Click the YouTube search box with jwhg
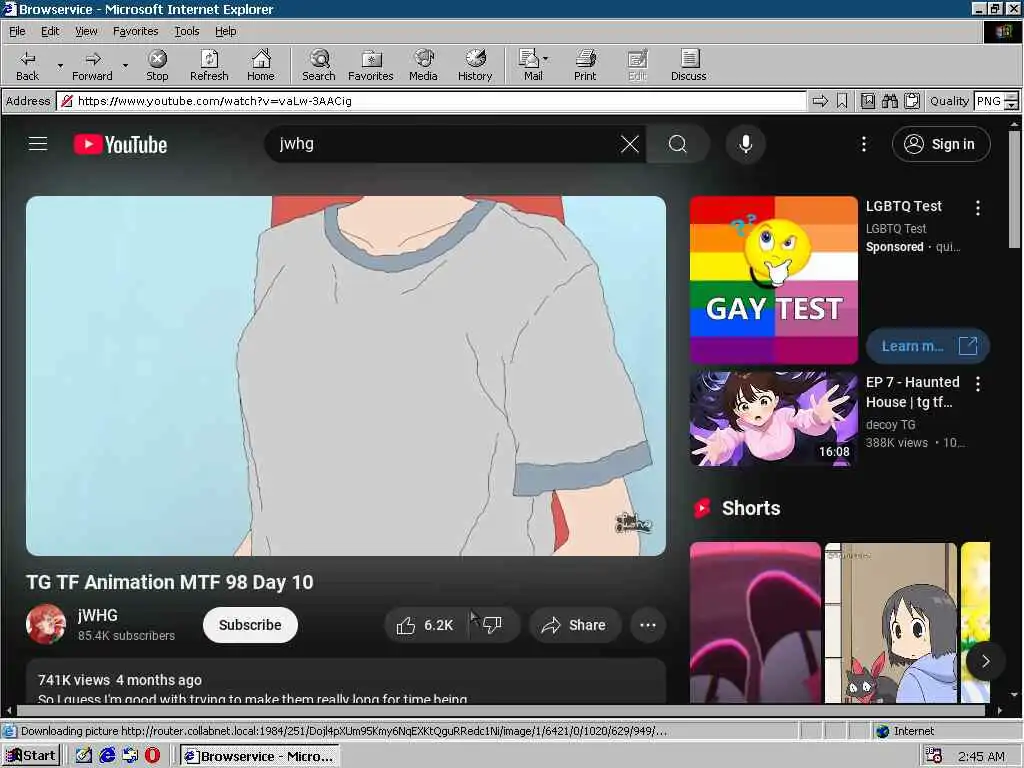This screenshot has height=768, width=1024. pyautogui.click(x=444, y=144)
